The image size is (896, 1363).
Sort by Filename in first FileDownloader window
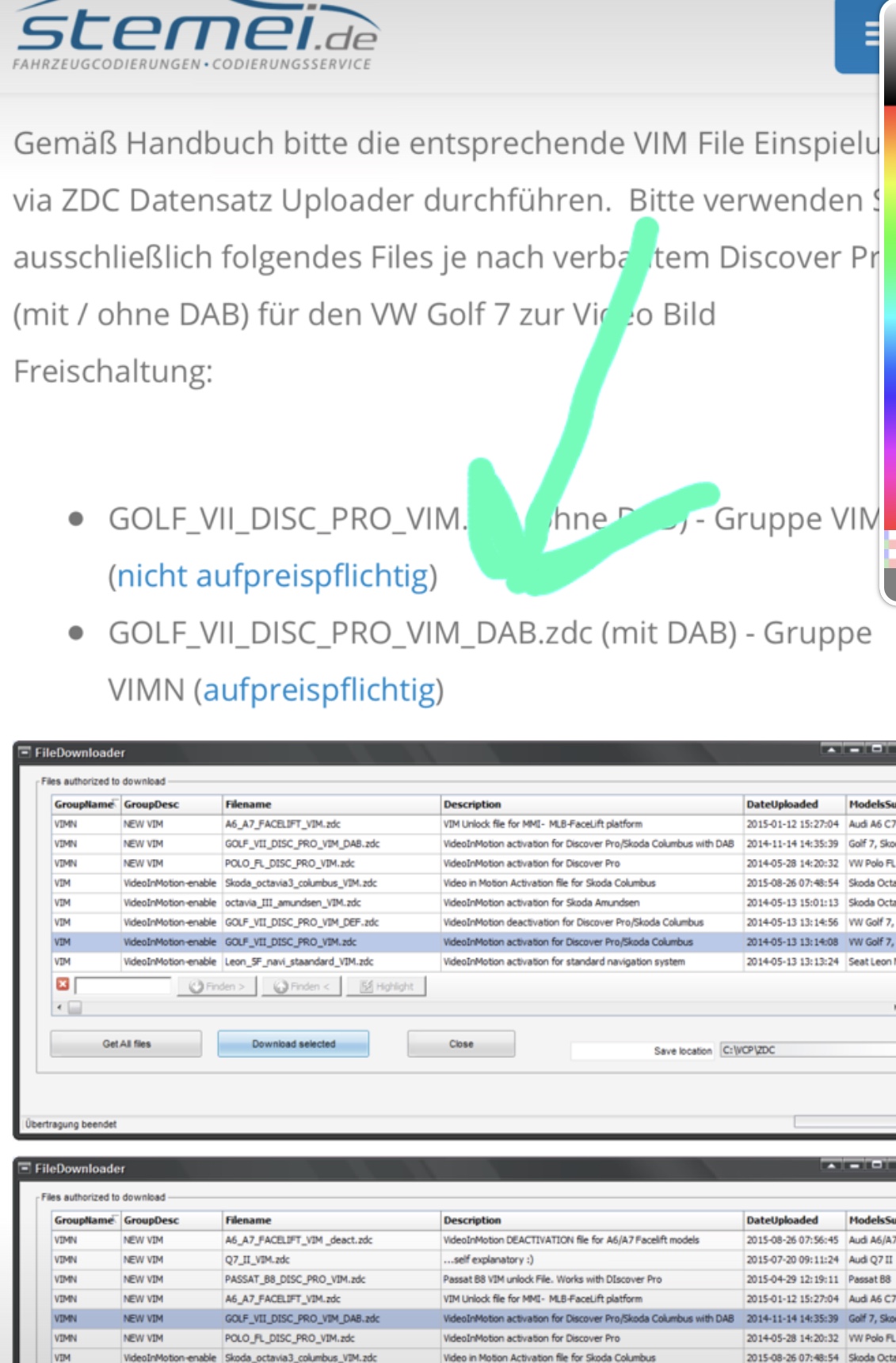pos(331,804)
